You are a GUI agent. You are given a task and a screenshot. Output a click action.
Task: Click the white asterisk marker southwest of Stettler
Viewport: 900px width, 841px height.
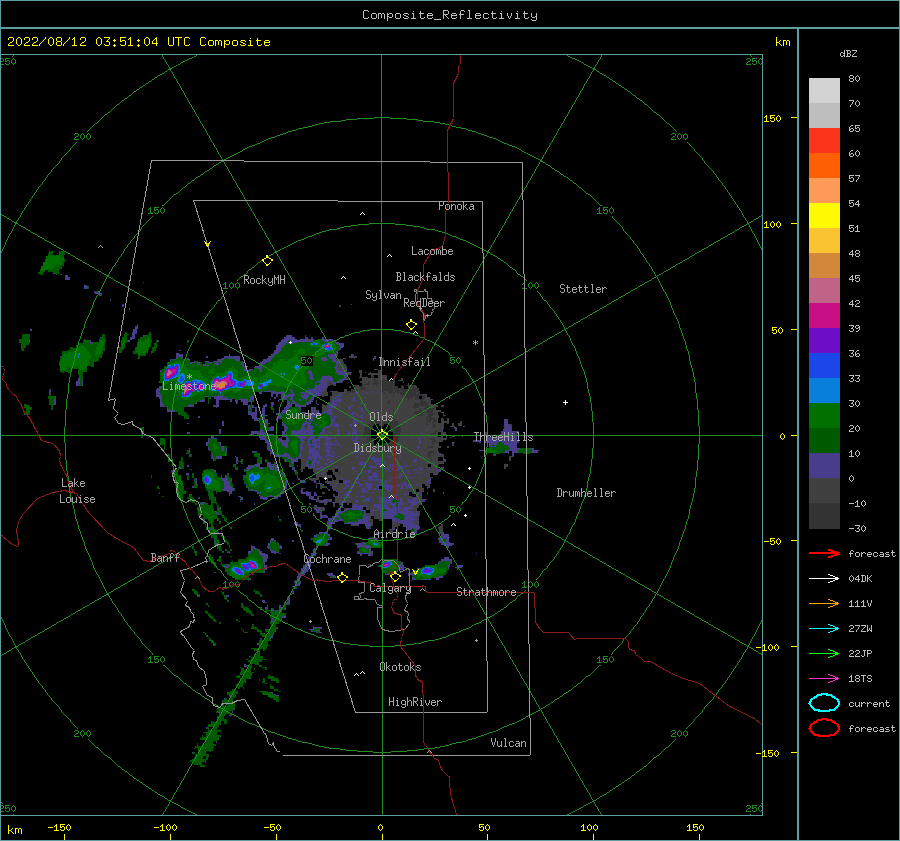point(475,343)
